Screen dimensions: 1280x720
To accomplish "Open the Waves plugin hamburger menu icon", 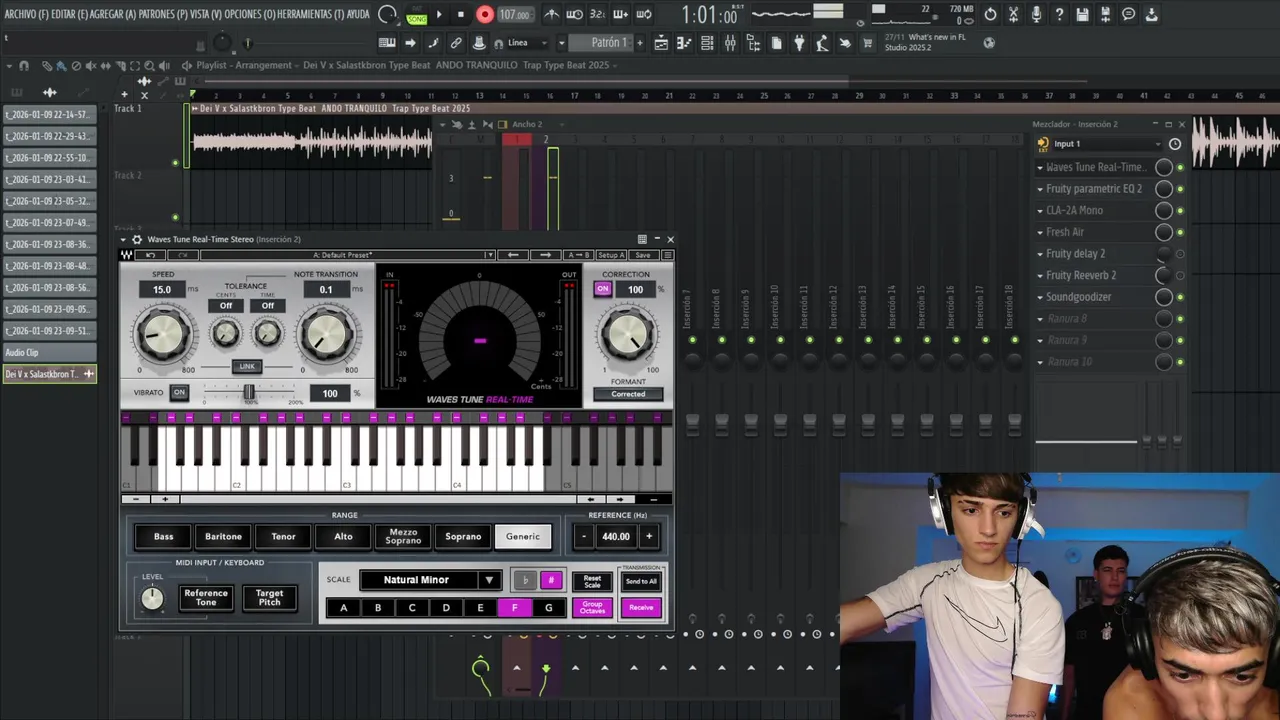I will coord(667,255).
